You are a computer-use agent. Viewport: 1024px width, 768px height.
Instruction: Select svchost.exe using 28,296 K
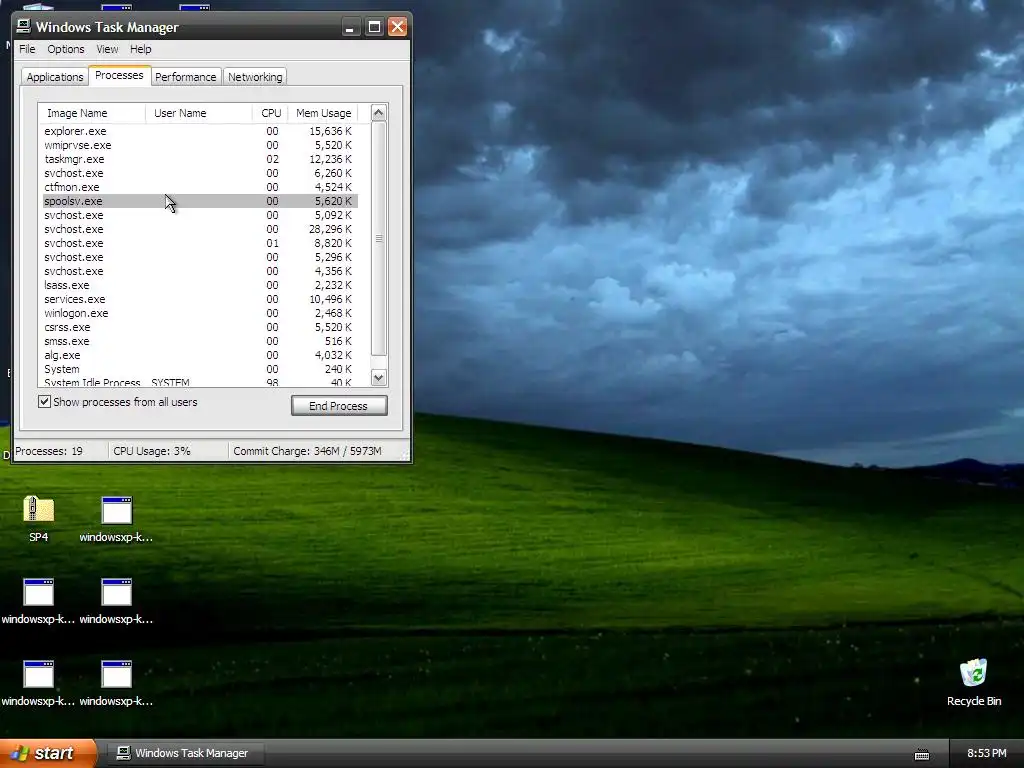200,229
